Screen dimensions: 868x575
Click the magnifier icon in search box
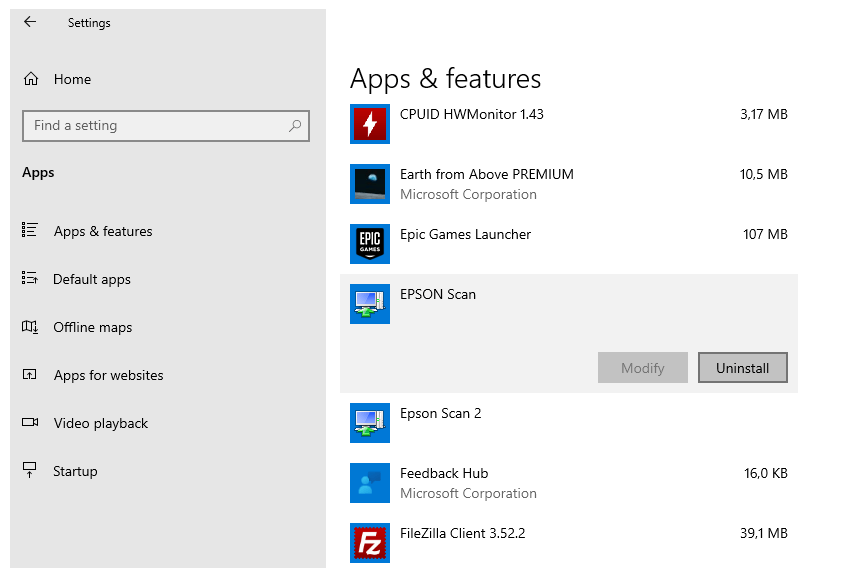(x=295, y=126)
